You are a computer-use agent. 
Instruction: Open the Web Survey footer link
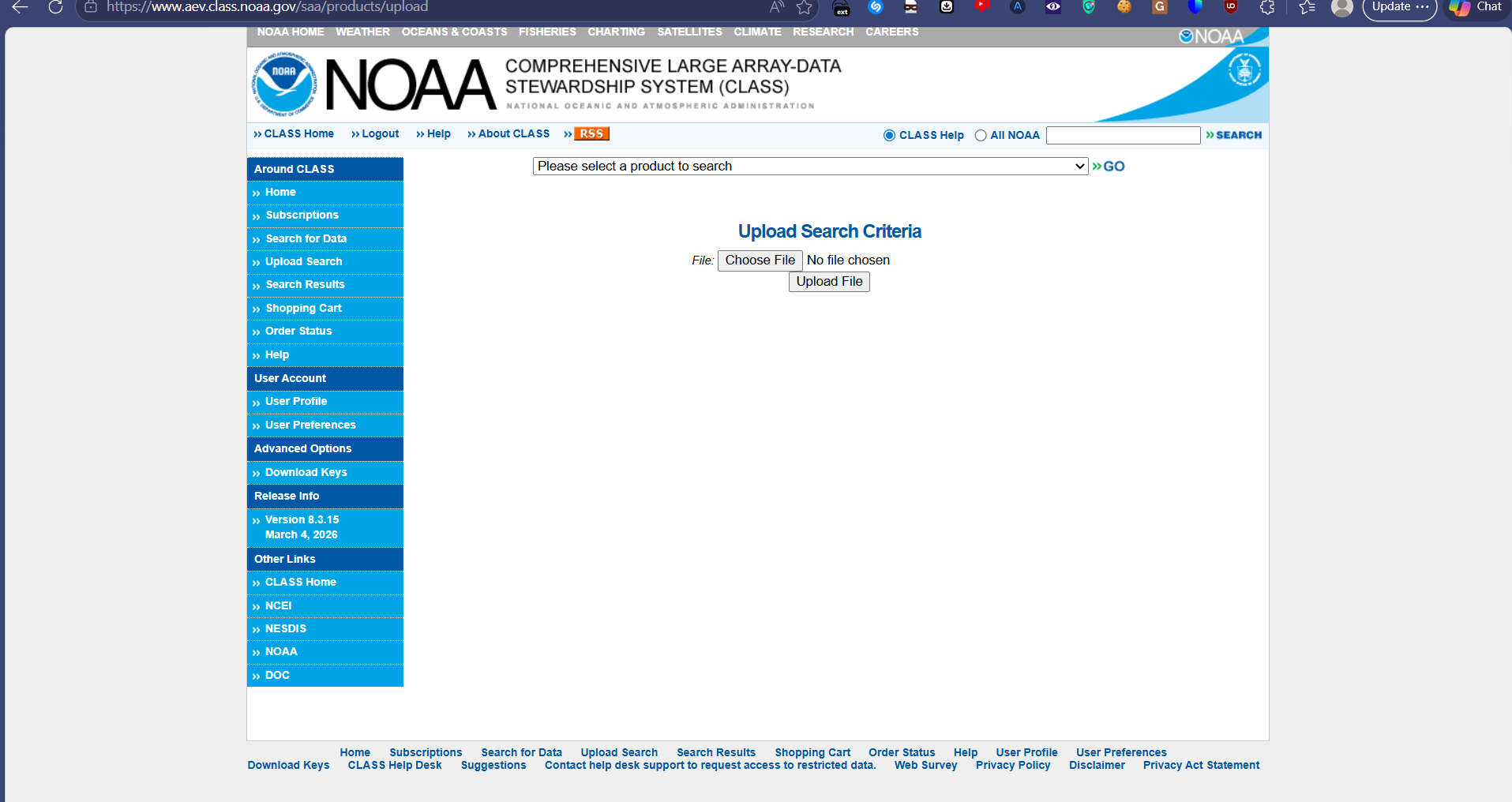925,765
